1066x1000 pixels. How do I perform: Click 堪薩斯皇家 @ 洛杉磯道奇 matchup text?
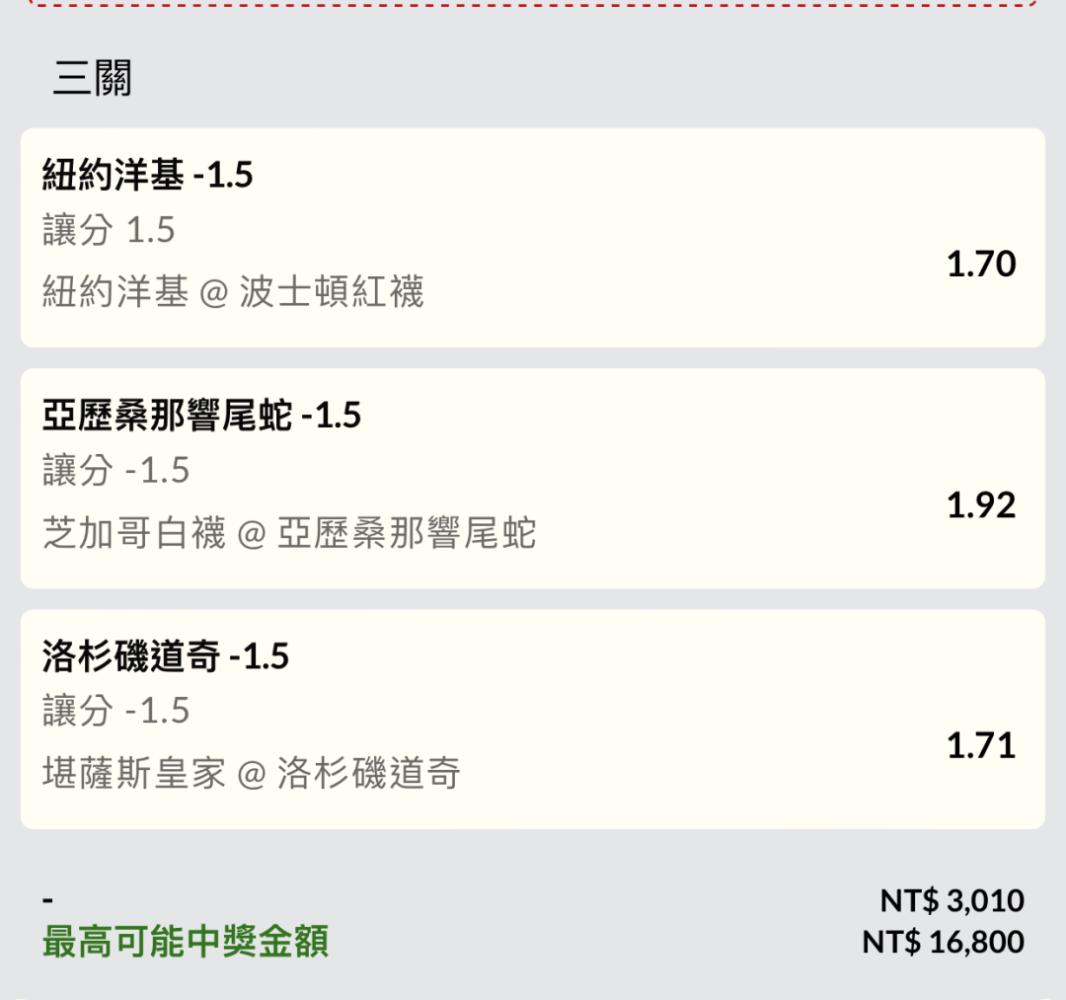pos(252,773)
